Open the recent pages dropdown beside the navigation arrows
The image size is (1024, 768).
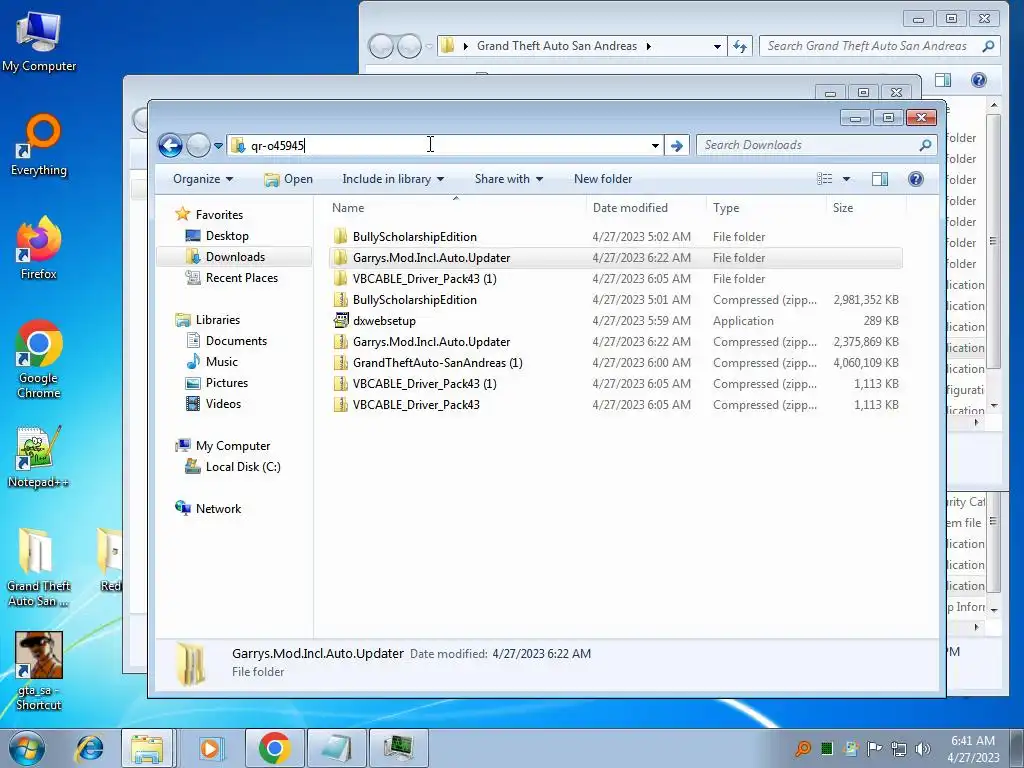coord(218,146)
